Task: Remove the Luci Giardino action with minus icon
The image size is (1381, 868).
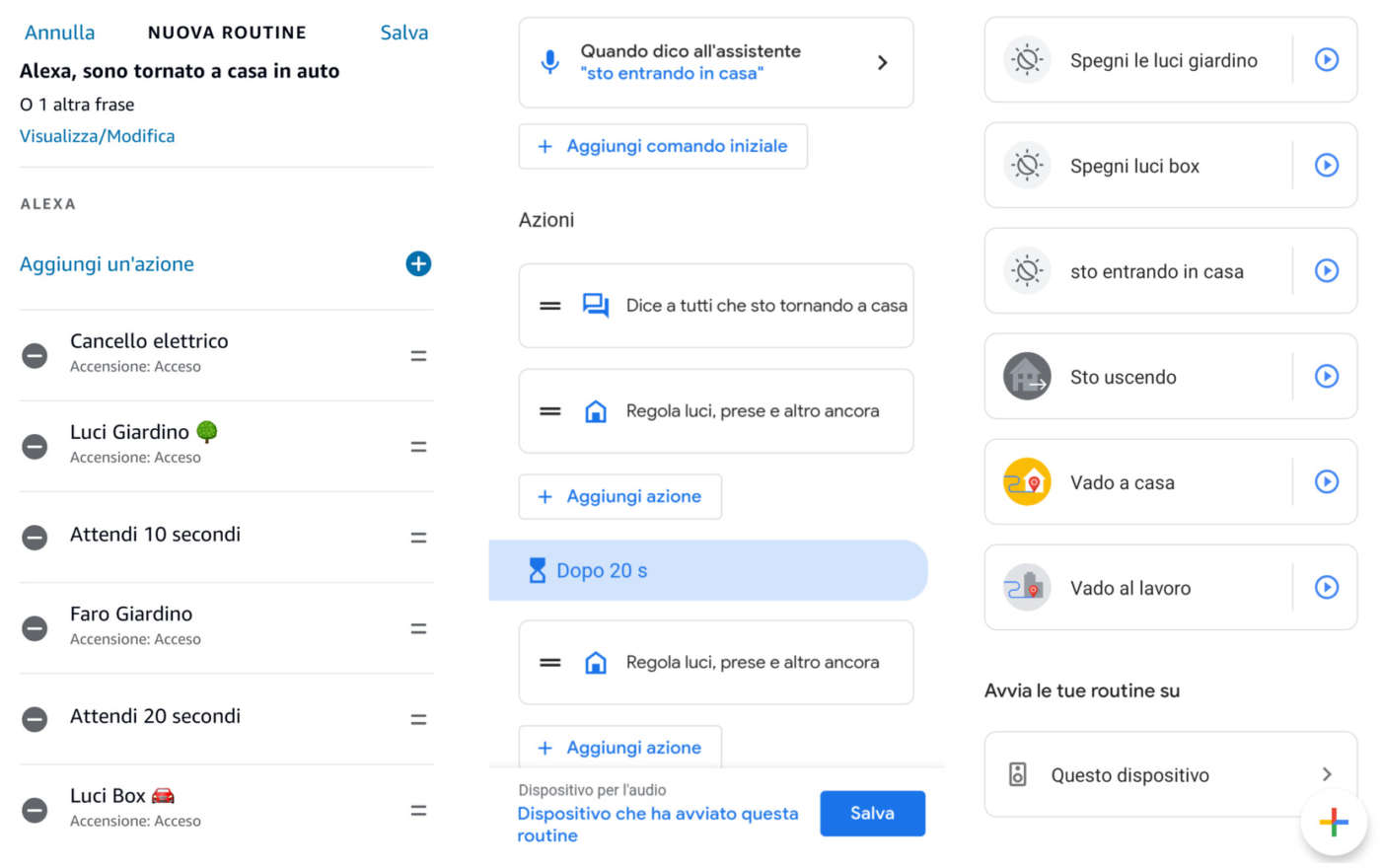Action: coord(35,447)
